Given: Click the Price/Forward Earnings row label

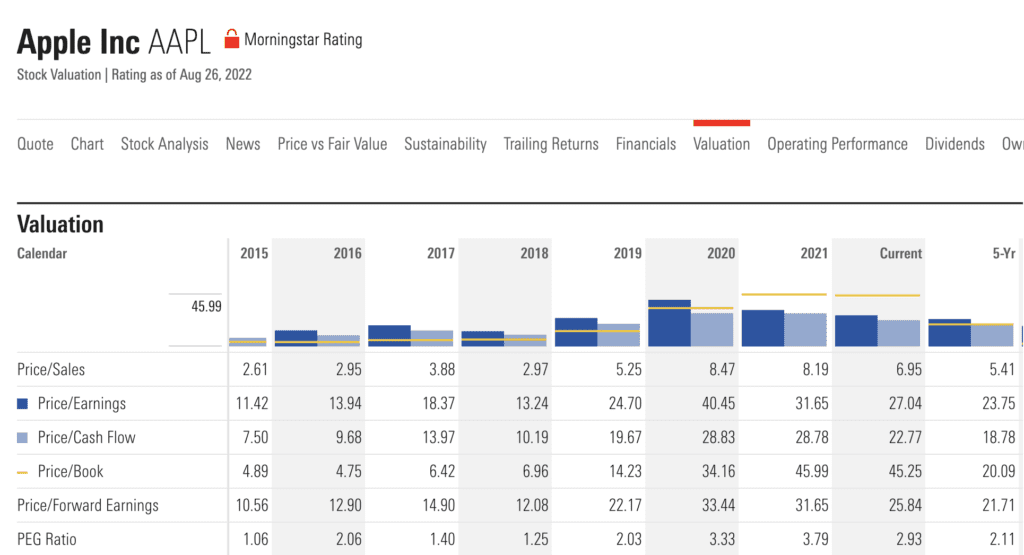Looking at the screenshot, I should [x=88, y=505].
